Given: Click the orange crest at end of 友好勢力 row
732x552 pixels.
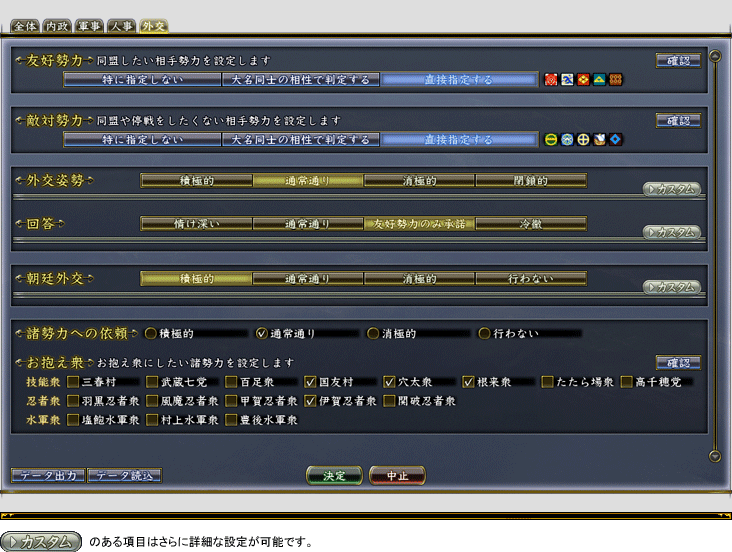Looking at the screenshot, I should click(x=616, y=80).
